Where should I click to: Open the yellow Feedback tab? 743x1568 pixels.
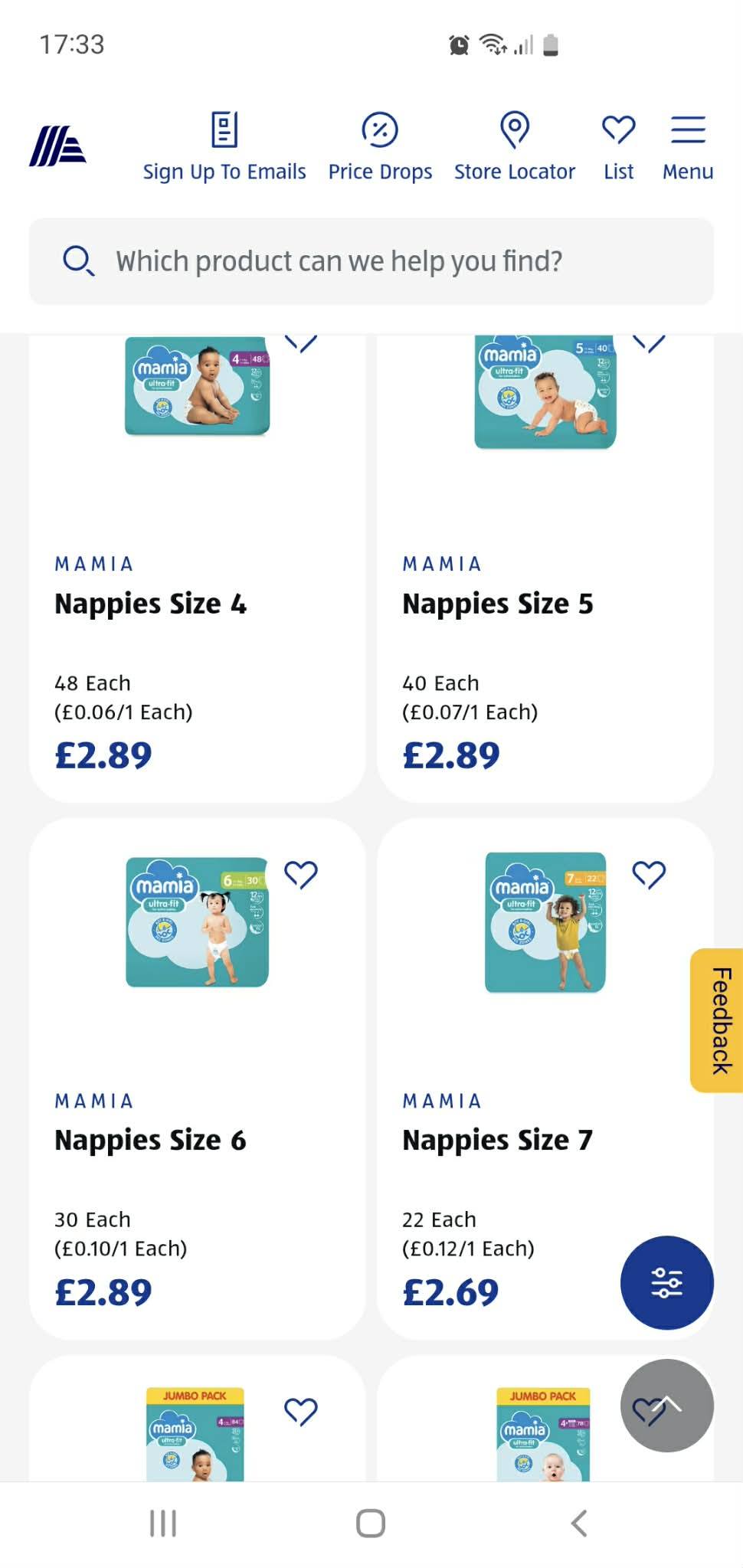click(718, 1020)
